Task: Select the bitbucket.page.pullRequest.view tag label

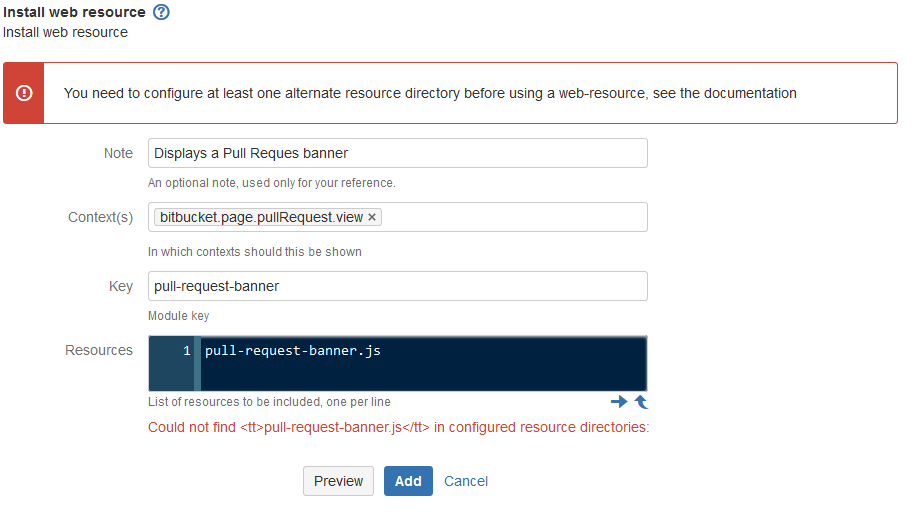Action: coord(262,217)
